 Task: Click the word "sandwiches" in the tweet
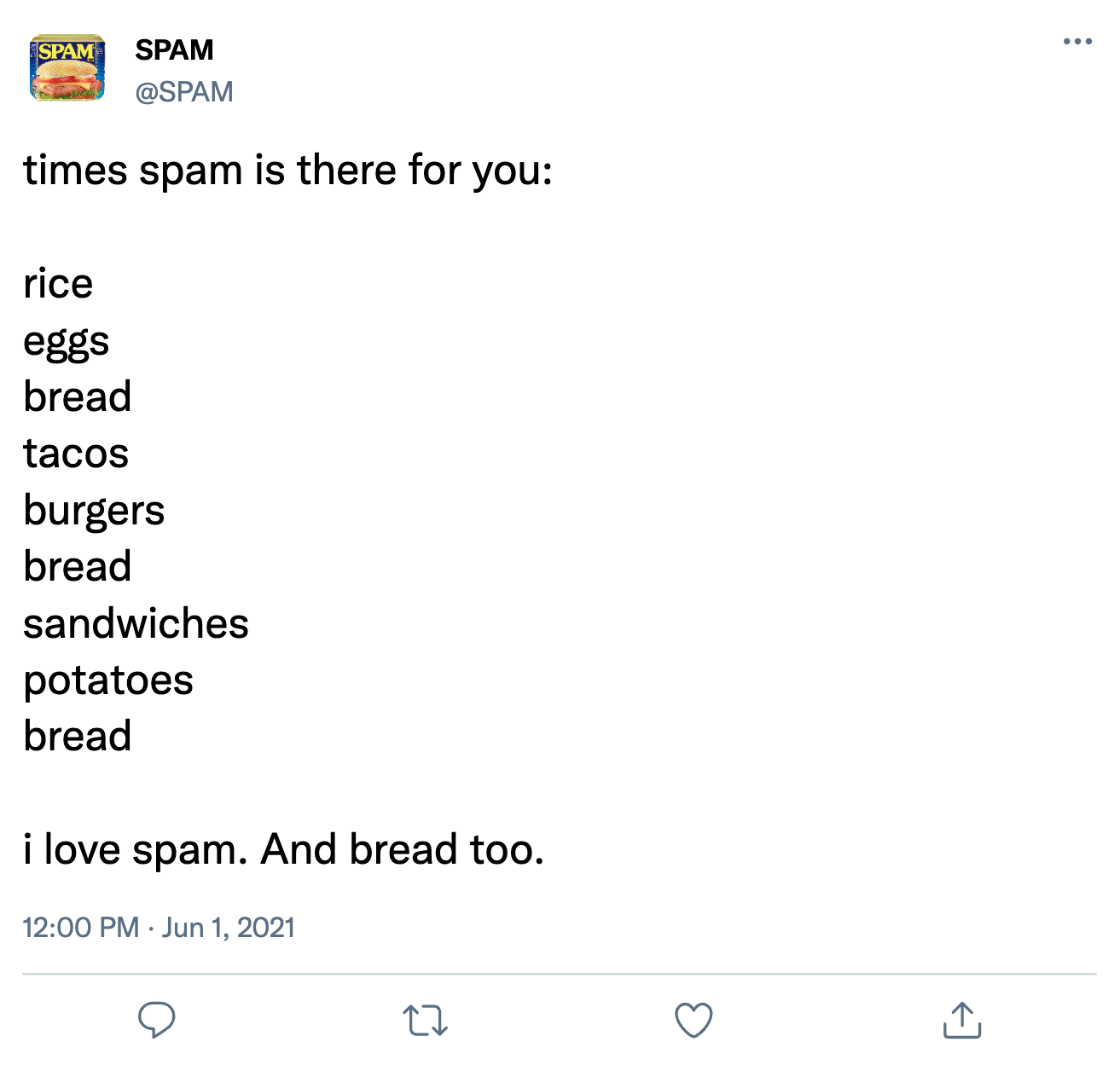click(x=136, y=623)
